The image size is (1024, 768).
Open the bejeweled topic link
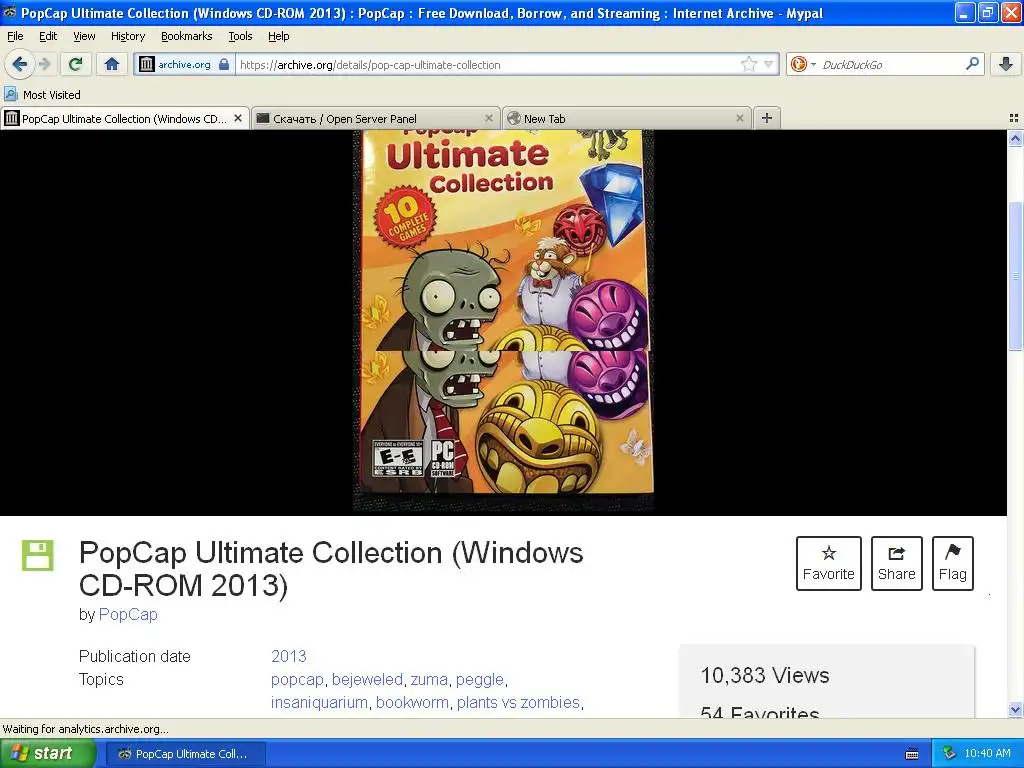click(x=367, y=679)
